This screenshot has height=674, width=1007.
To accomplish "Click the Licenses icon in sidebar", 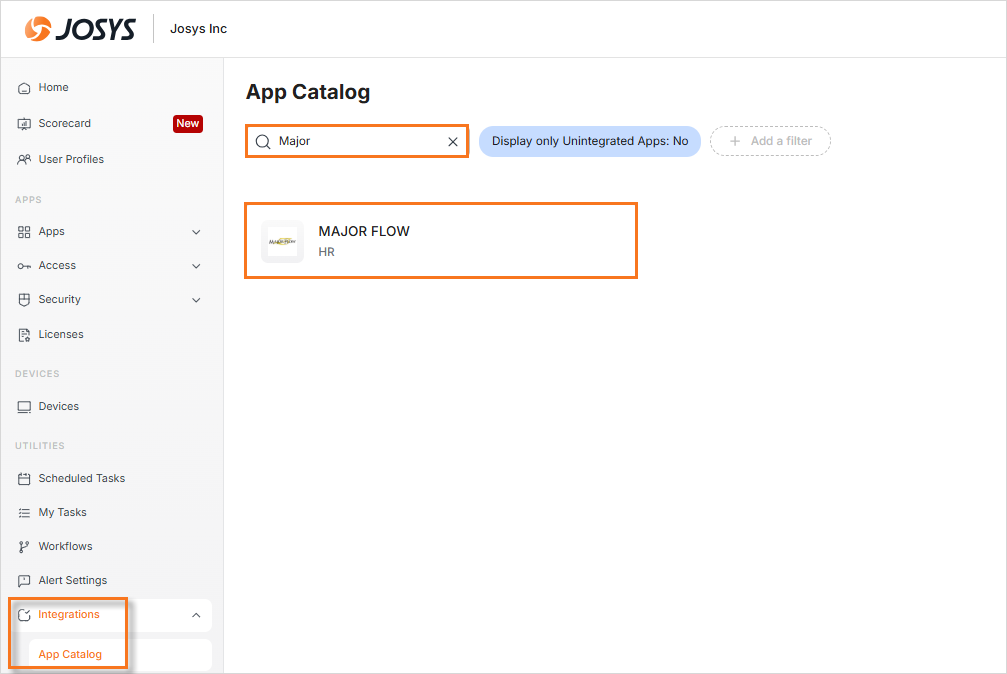I will (25, 335).
